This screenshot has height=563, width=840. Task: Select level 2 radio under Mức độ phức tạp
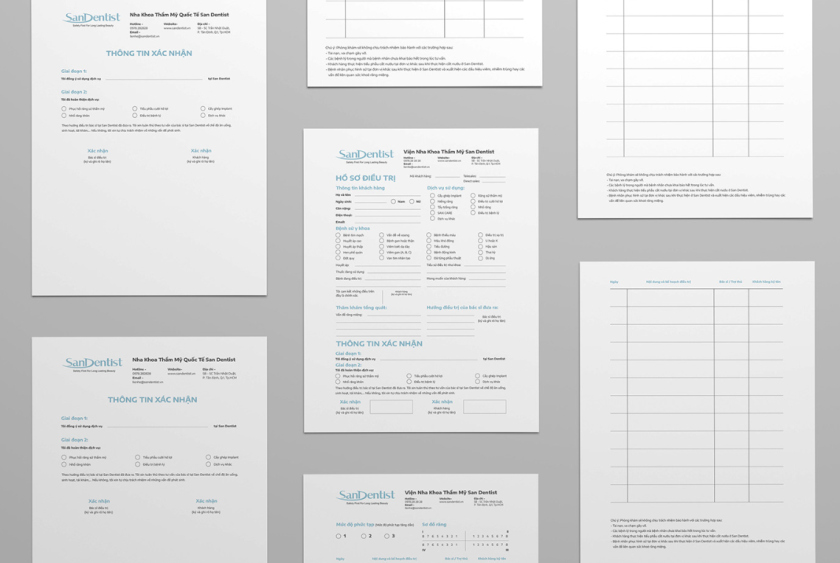tap(363, 536)
